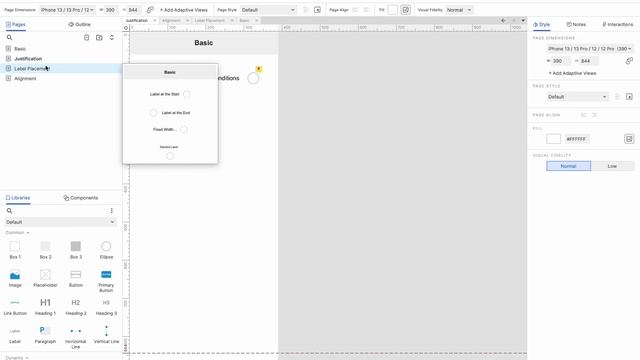Select the Heading 2 widget
Viewport: 640px width, 360px height.
76,307
